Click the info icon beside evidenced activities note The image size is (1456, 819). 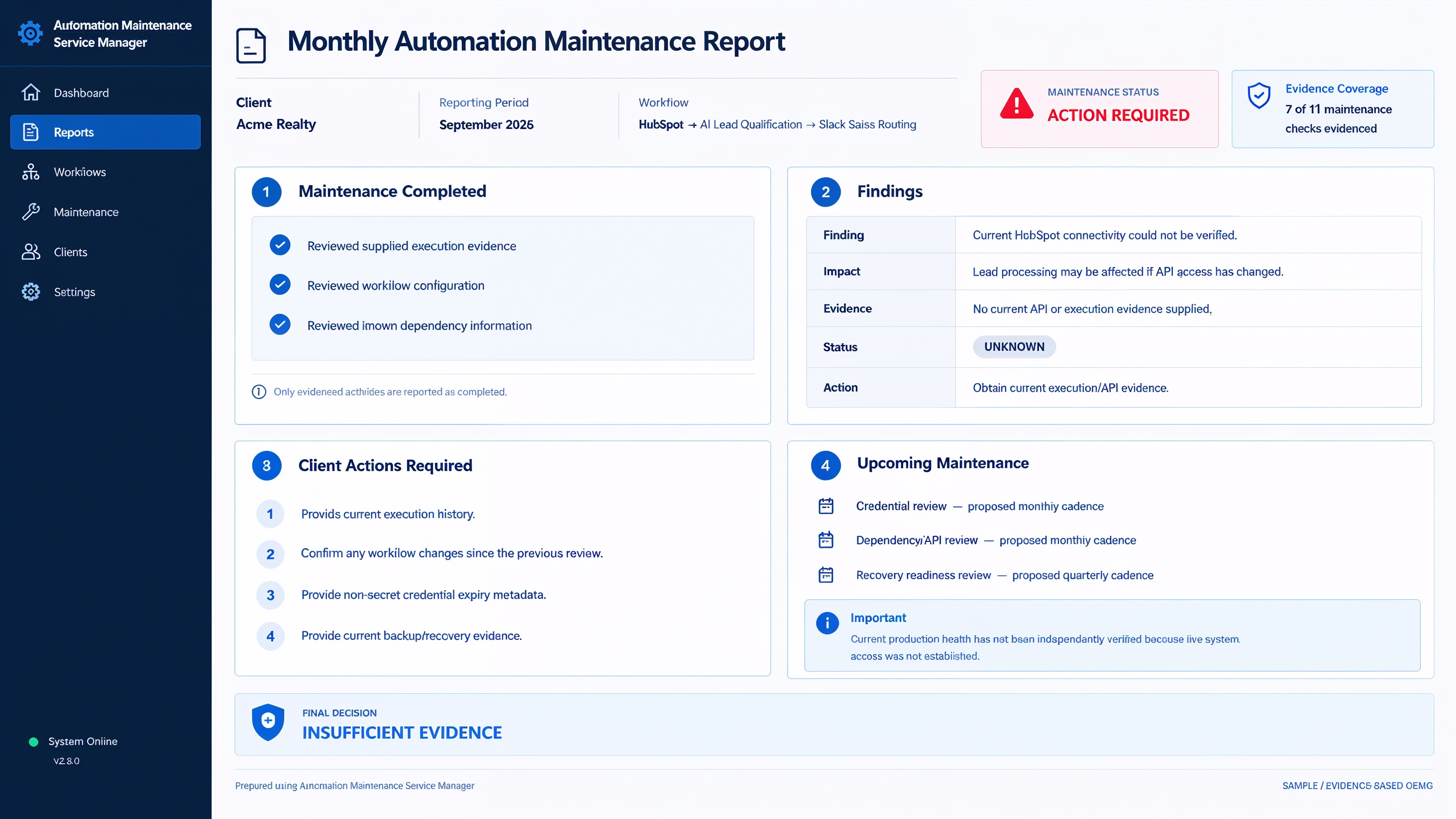click(x=259, y=392)
